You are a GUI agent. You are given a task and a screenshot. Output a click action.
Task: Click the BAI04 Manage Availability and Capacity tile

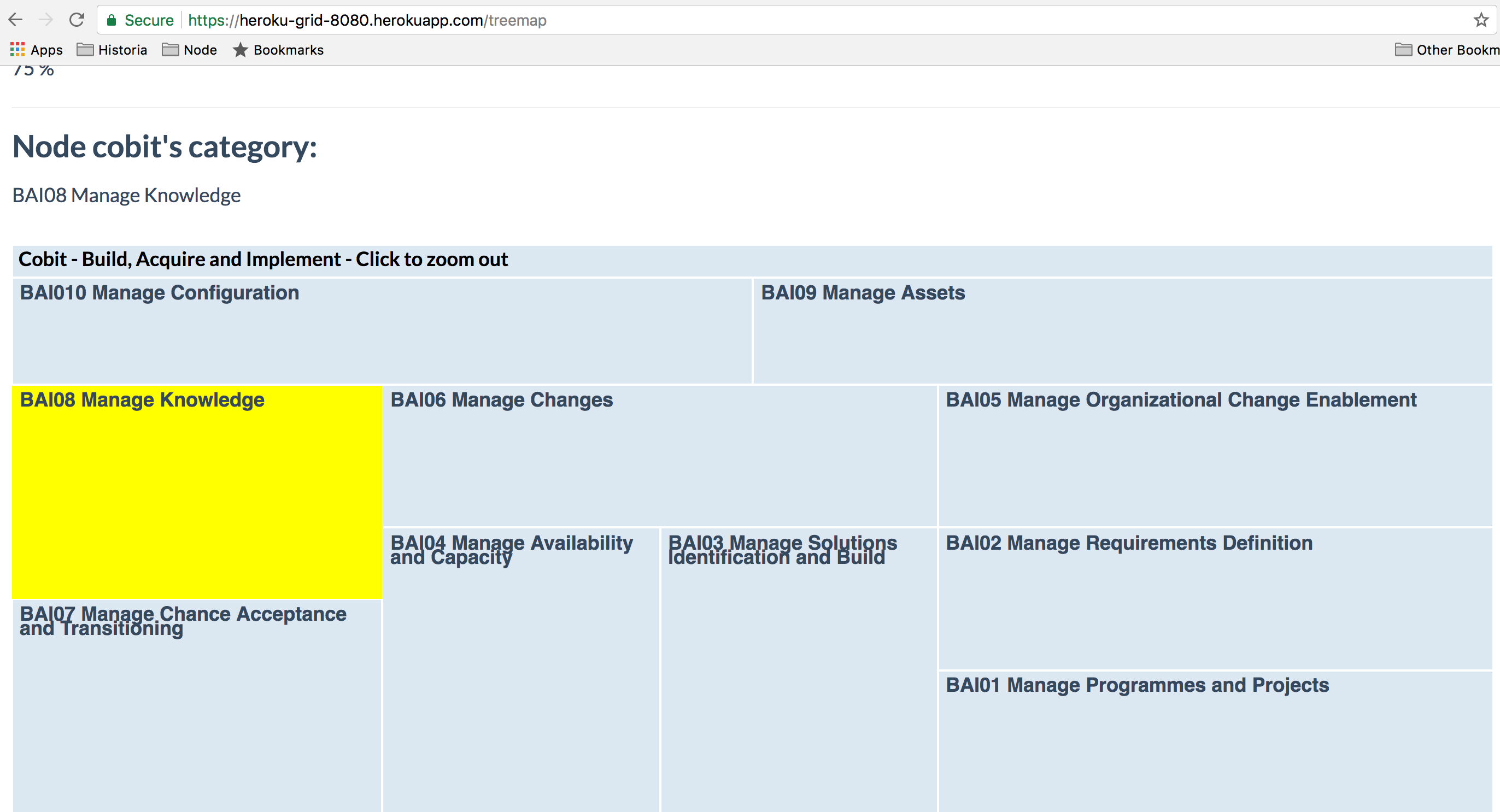[x=520, y=669]
